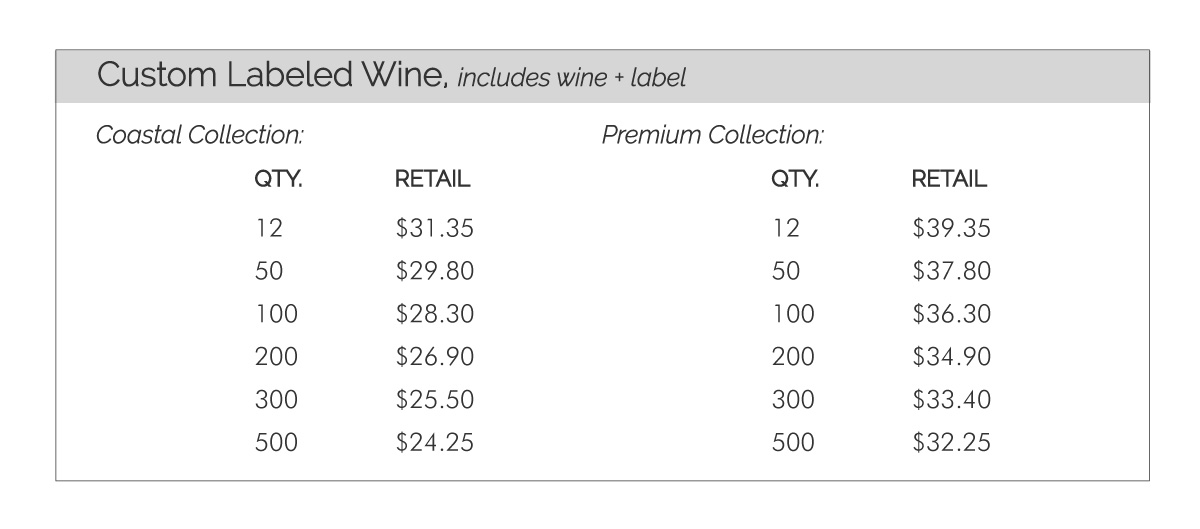The image size is (1200, 529).
Task: Click the $37.80 Premium price
Action: (951, 271)
